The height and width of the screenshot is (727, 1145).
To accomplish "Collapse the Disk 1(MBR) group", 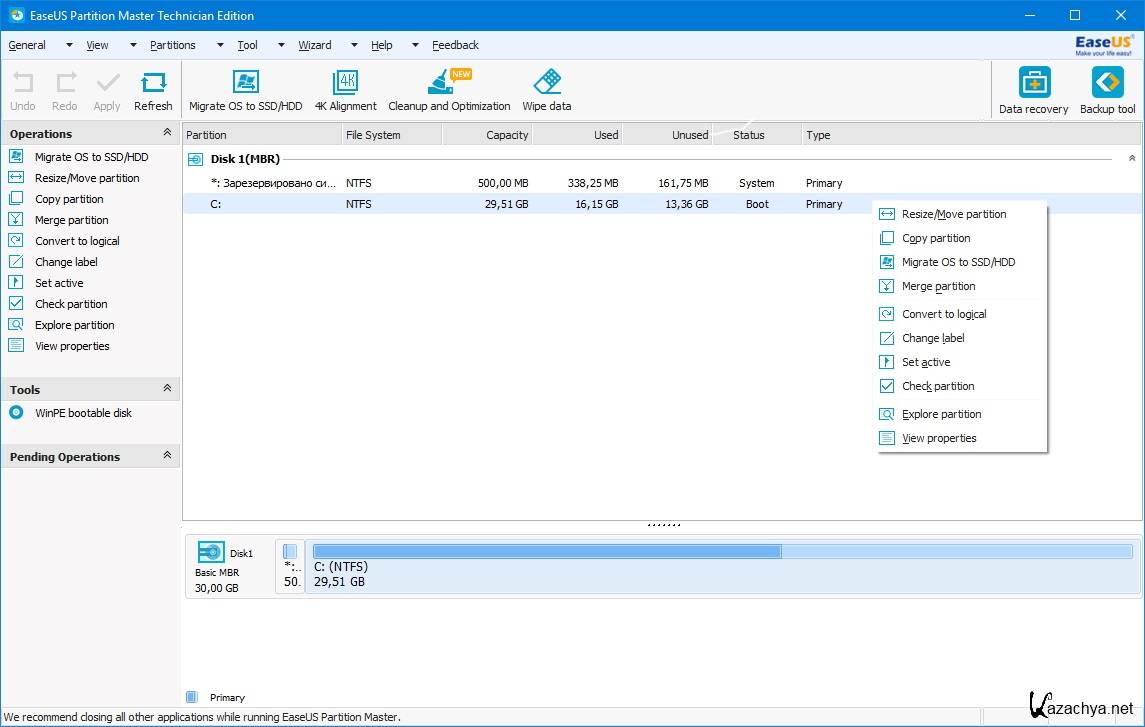I will [1132, 159].
